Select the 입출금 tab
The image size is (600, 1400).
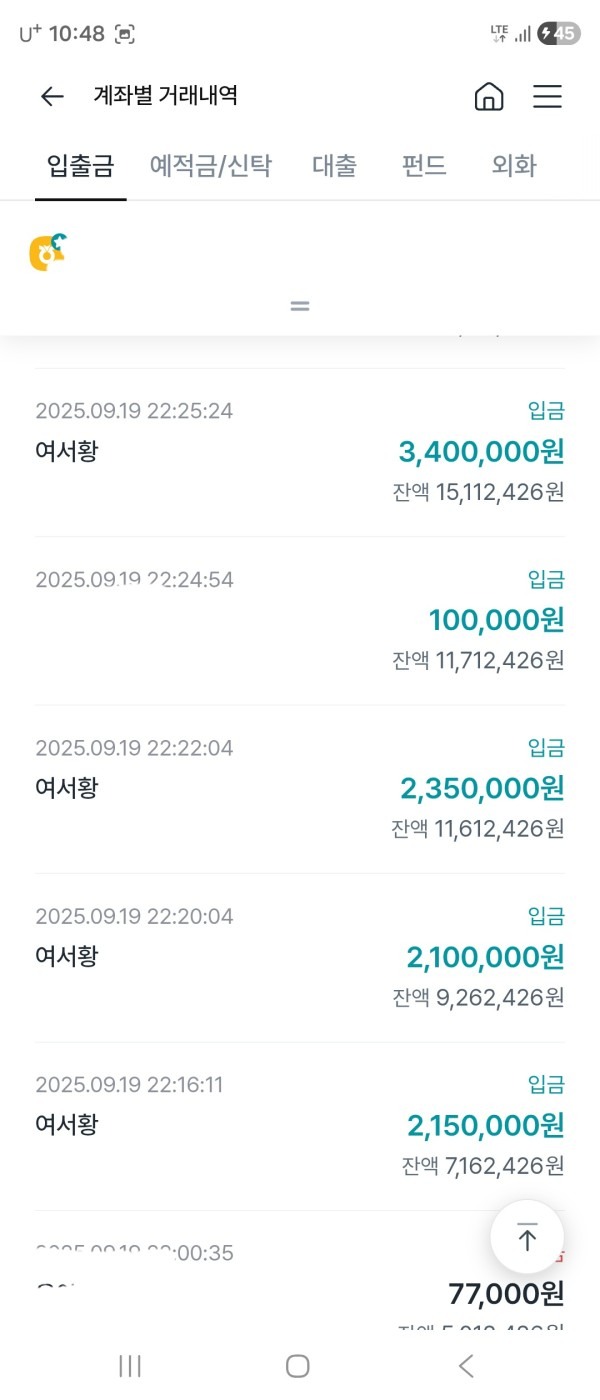[x=80, y=166]
